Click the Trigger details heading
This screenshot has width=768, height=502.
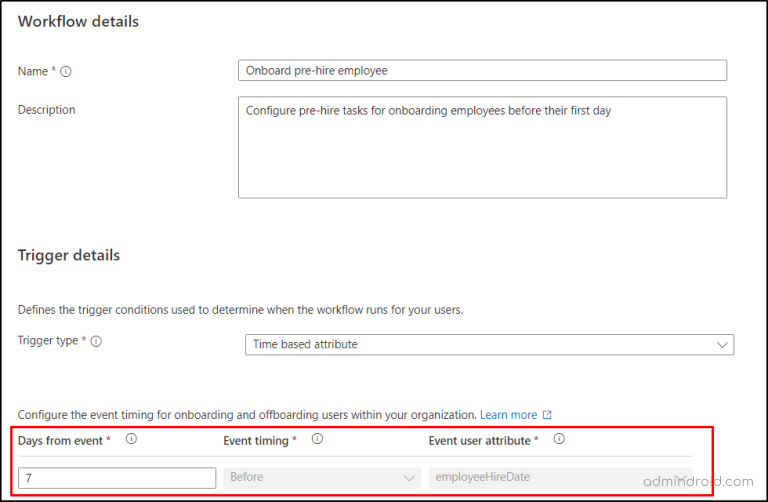(69, 255)
